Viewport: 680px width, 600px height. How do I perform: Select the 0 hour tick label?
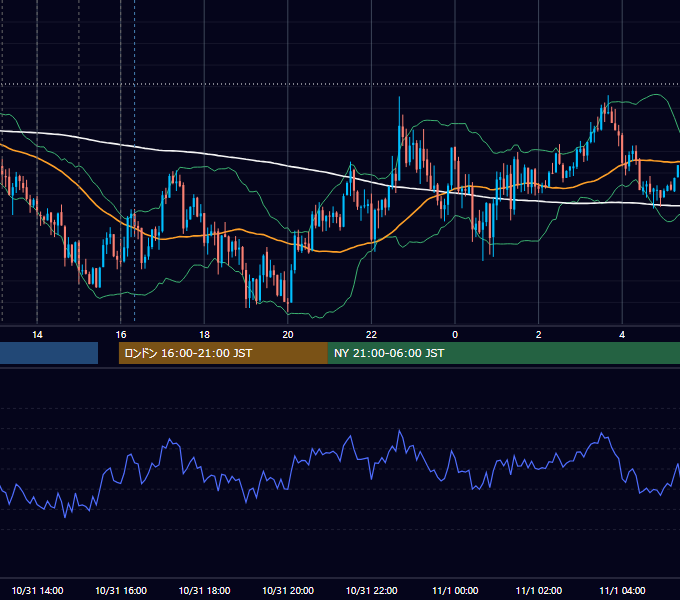[x=455, y=335]
